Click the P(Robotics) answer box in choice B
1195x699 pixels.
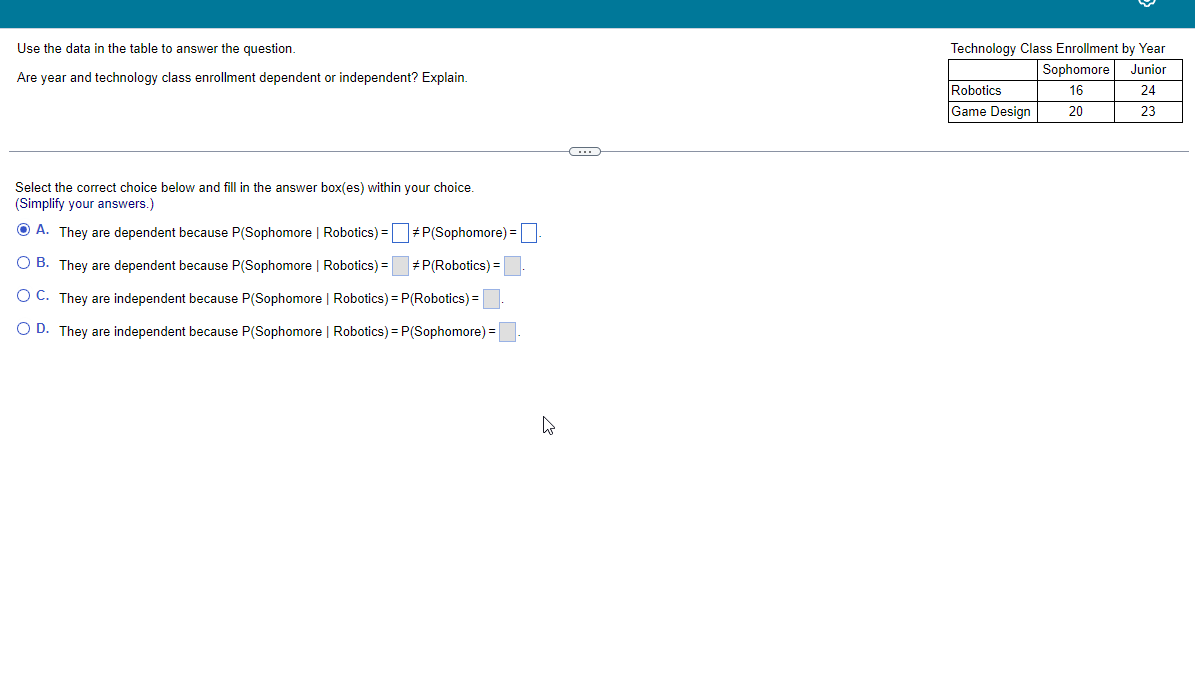[511, 265]
